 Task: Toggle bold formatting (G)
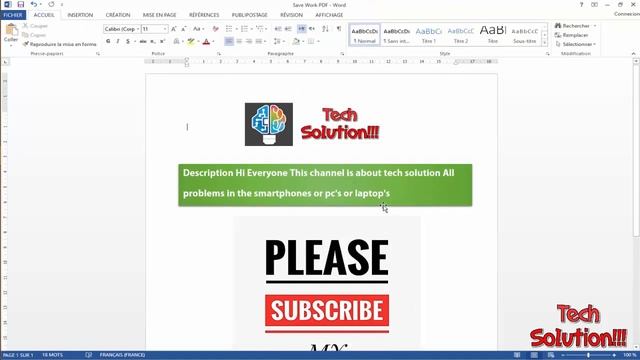tap(108, 41)
